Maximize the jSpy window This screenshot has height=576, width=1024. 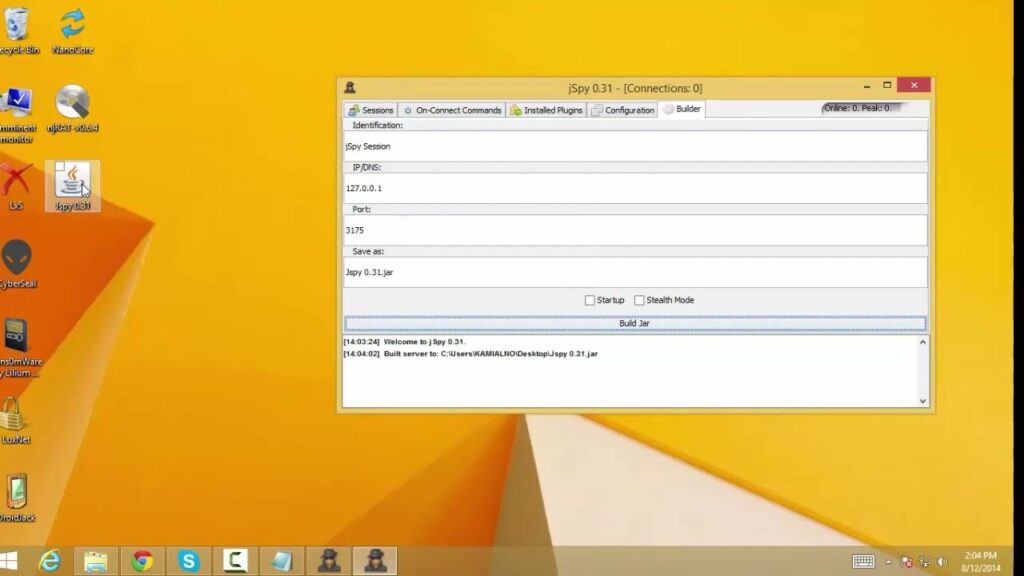click(x=887, y=86)
